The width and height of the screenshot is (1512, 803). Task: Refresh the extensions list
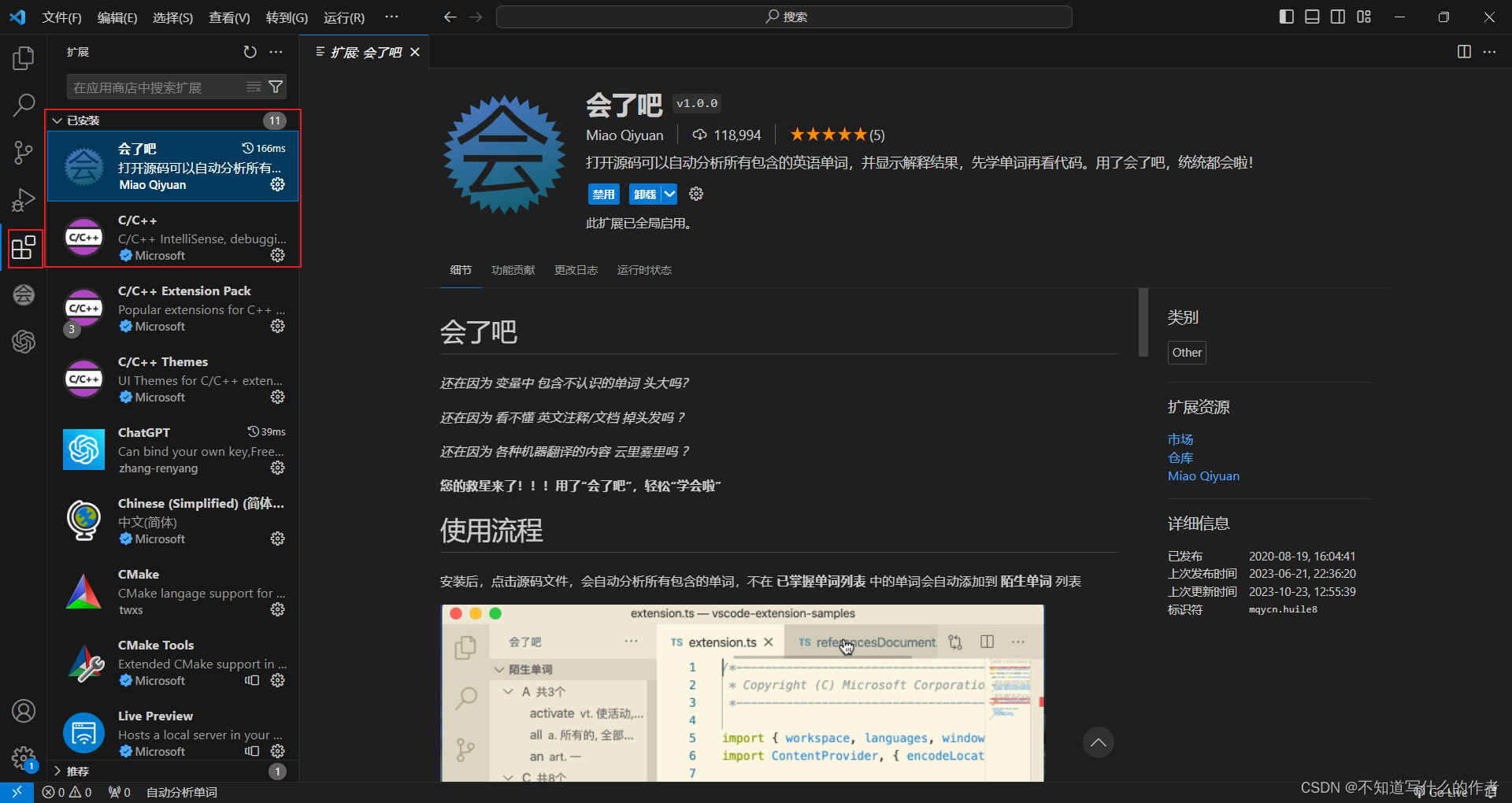tap(250, 52)
